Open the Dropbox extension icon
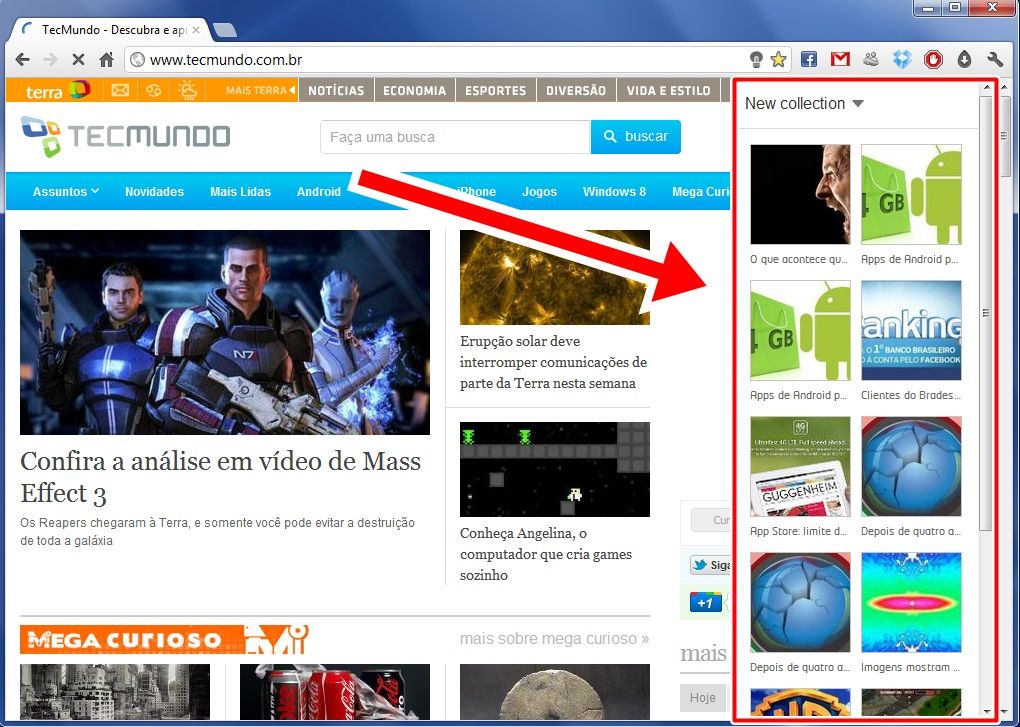Screen dimensions: 1020x727 pyautogui.click(x=902, y=60)
